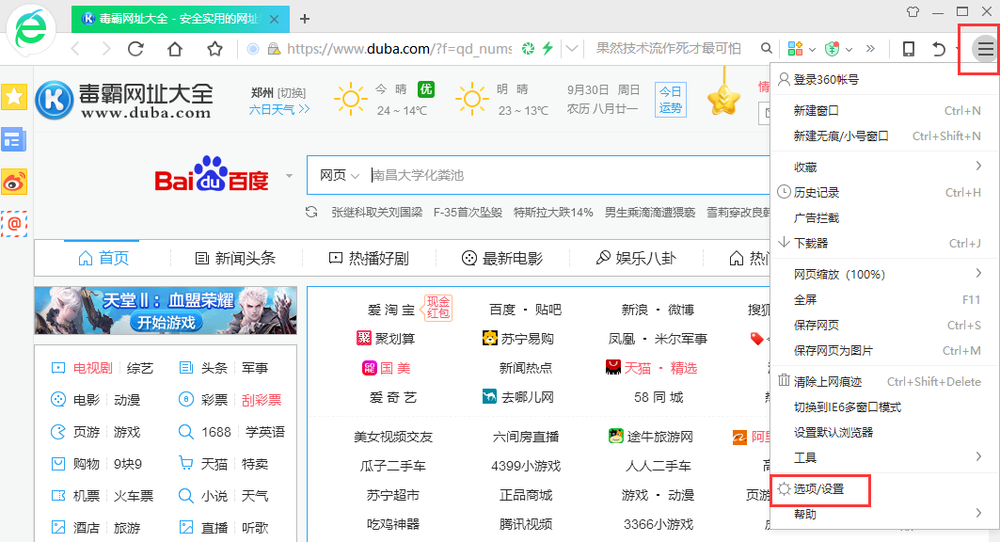This screenshot has height=542, width=1000.
Task: Click the 360 browser logo
Action: click(x=31, y=29)
